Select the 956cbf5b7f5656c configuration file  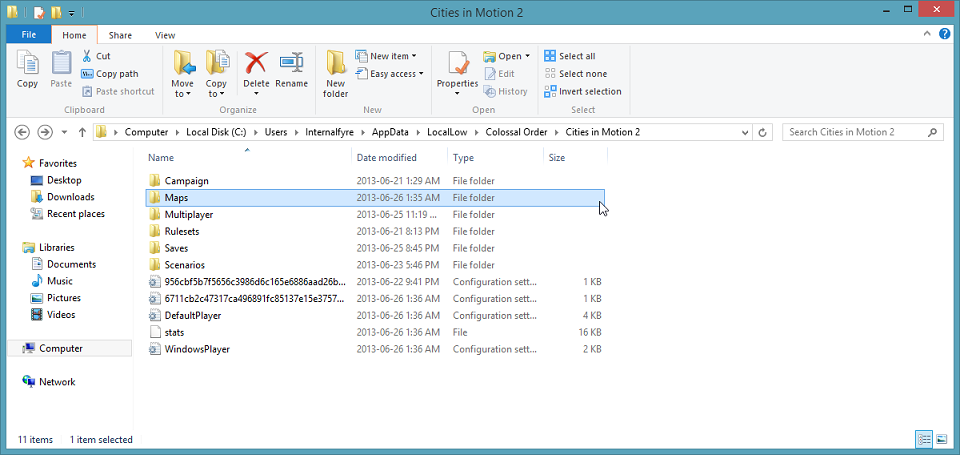375,282
